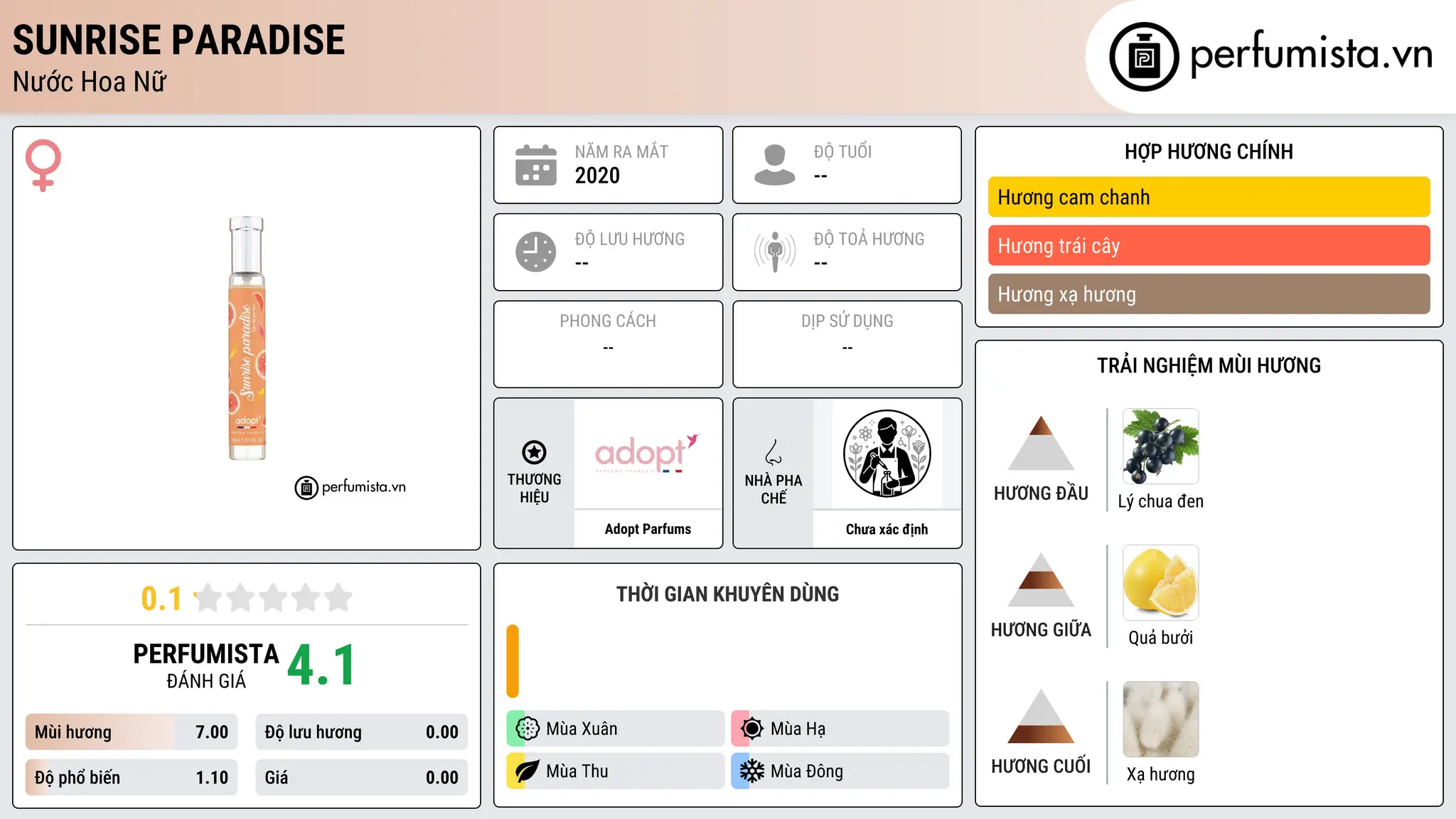Click the Hợp hương chính heading

(x=1209, y=151)
